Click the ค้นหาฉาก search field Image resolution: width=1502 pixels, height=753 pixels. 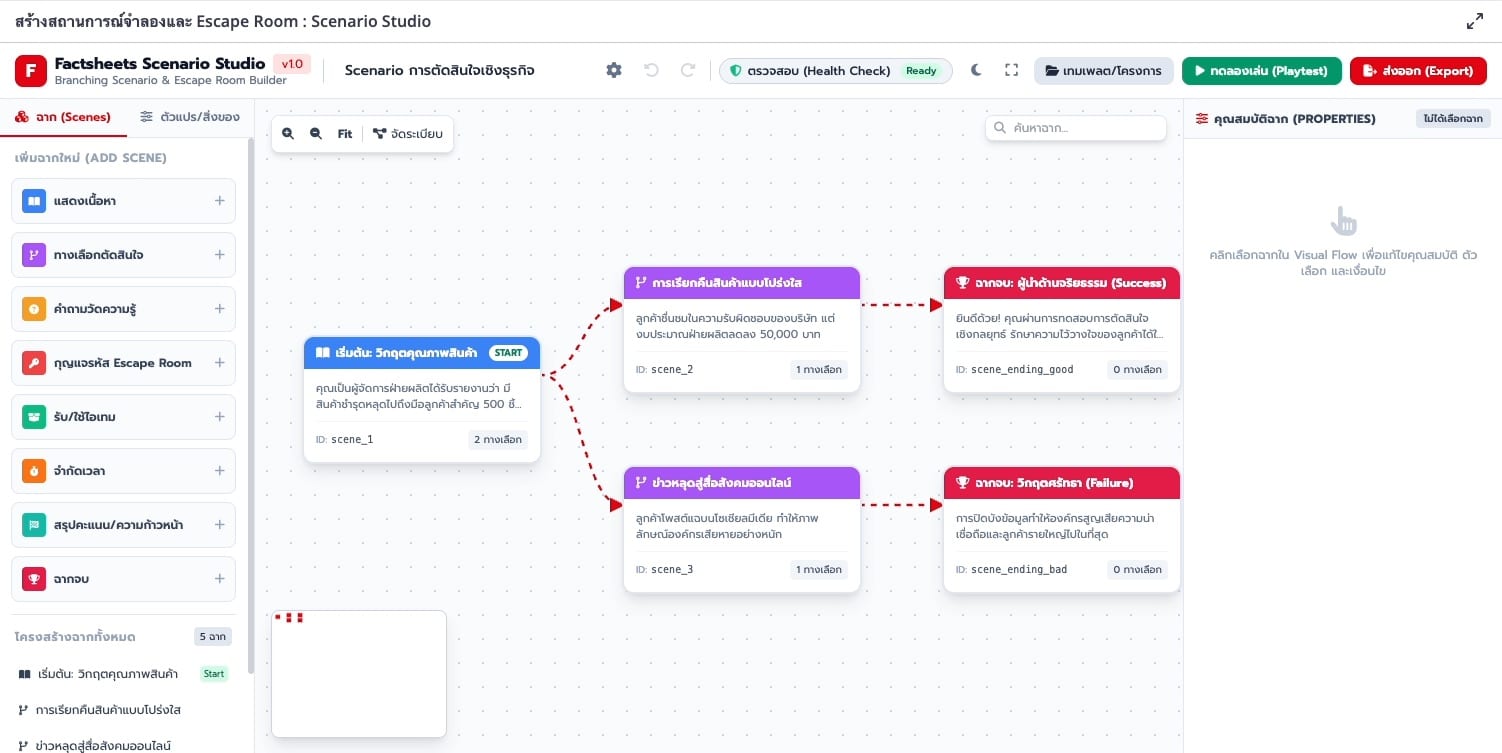click(1076, 128)
